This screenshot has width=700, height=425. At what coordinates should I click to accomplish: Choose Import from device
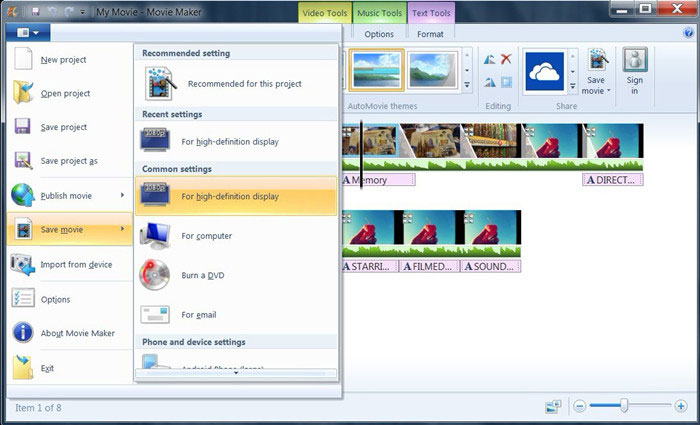70,264
